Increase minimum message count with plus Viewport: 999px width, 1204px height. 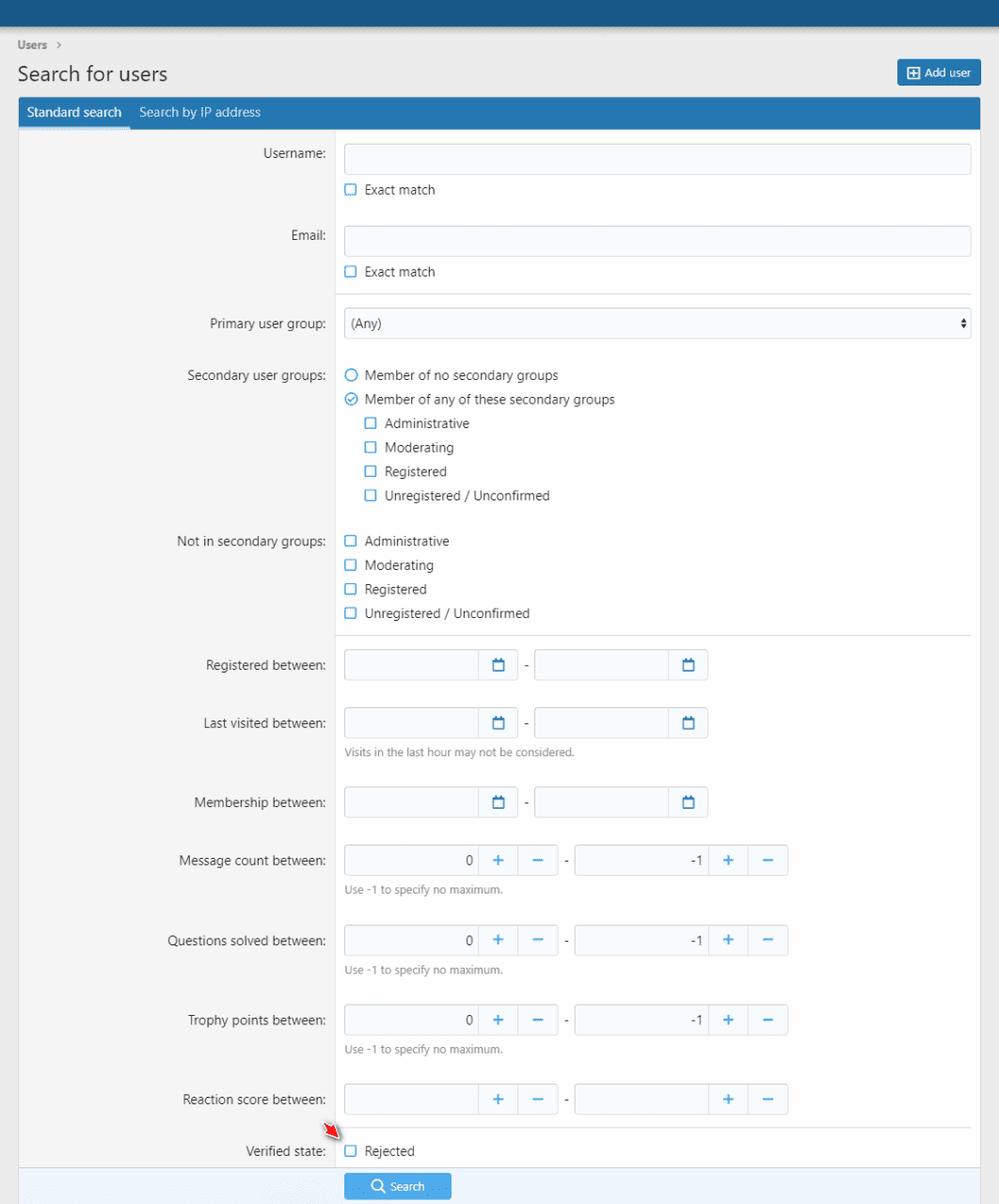[x=499, y=861]
